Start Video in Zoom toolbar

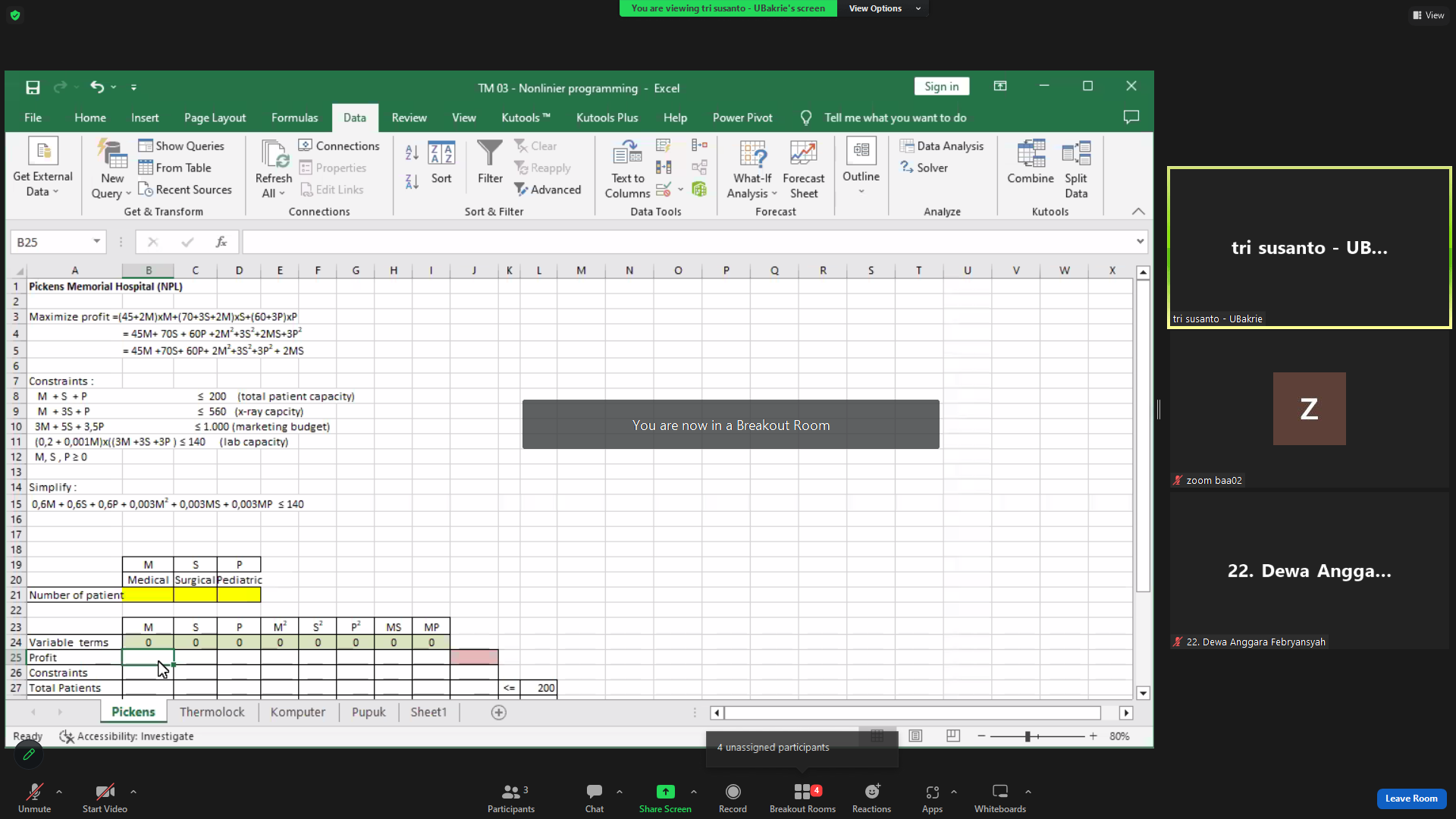click(105, 798)
